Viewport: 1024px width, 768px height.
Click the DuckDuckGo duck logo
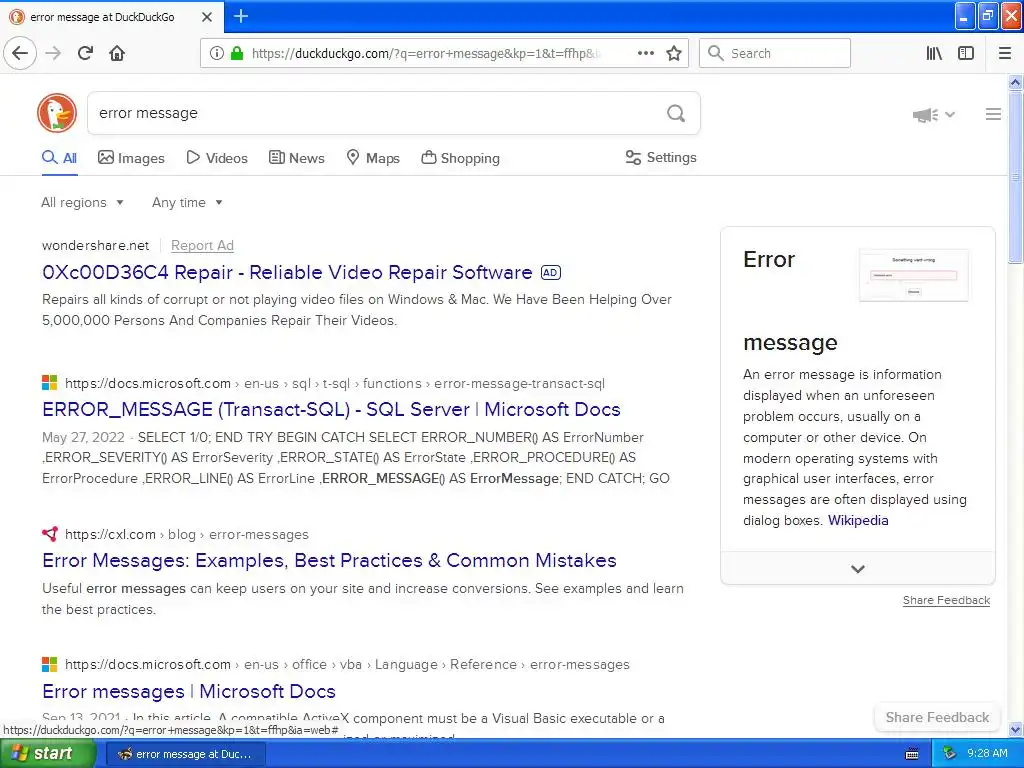57,113
